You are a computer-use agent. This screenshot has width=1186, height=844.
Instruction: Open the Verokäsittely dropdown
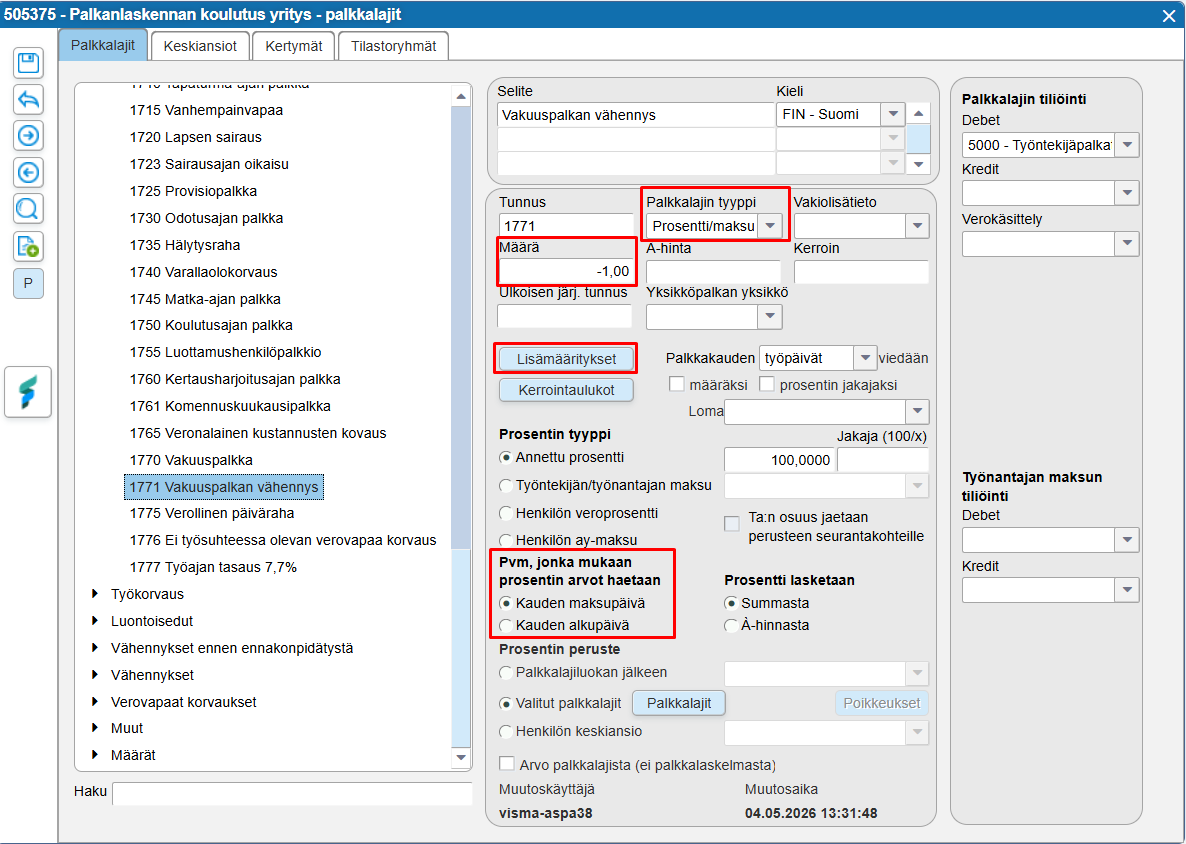(x=1127, y=244)
